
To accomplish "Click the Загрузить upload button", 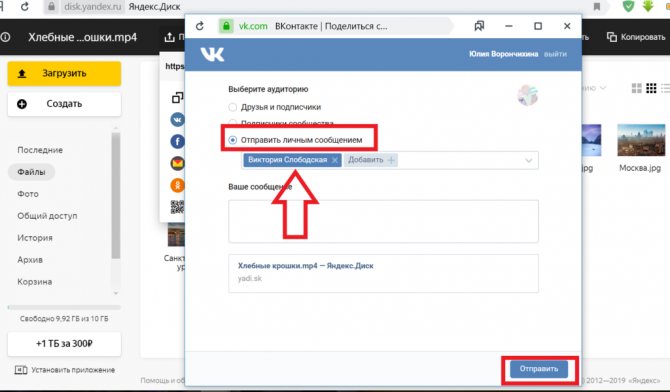I will click(64, 74).
